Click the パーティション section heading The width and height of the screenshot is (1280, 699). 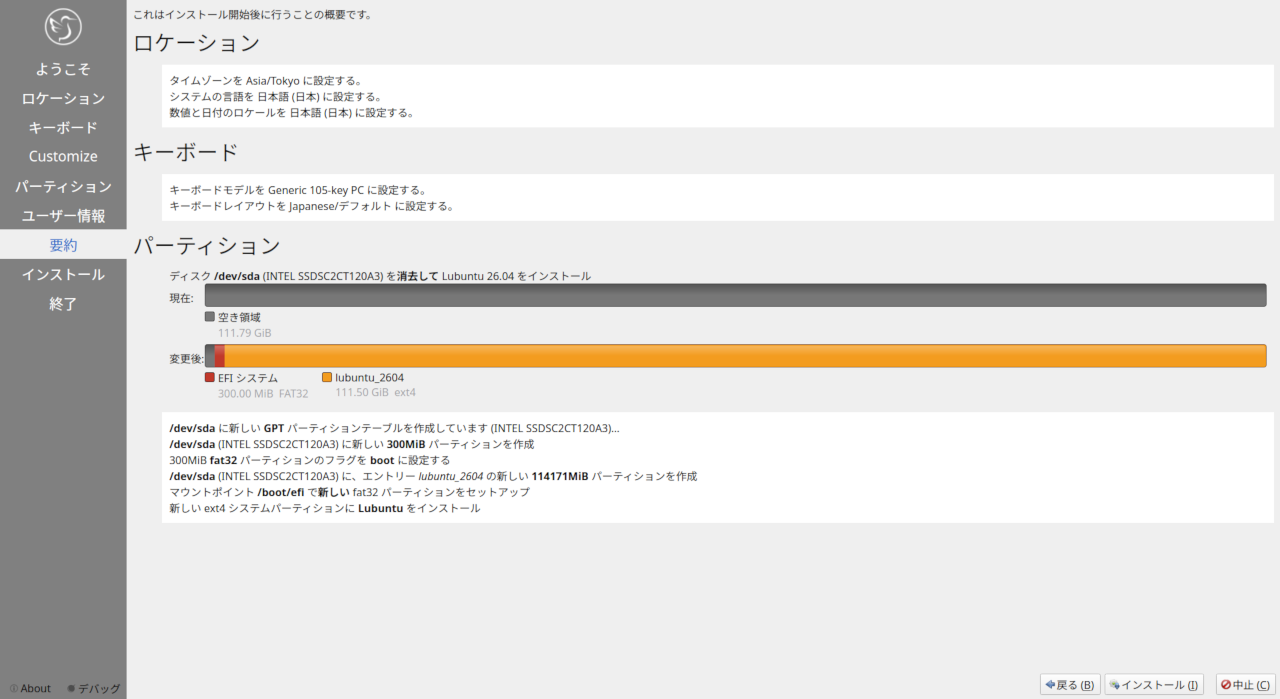tap(207, 245)
